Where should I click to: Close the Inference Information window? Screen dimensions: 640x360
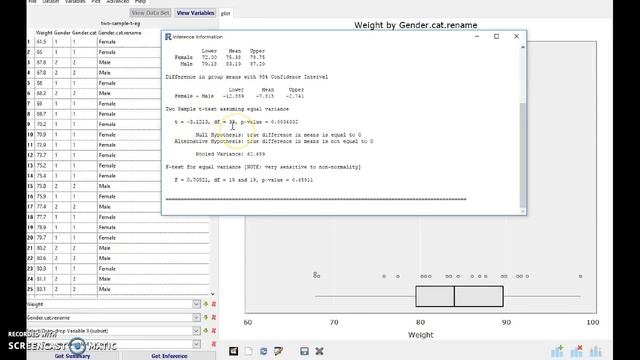click(x=516, y=36)
